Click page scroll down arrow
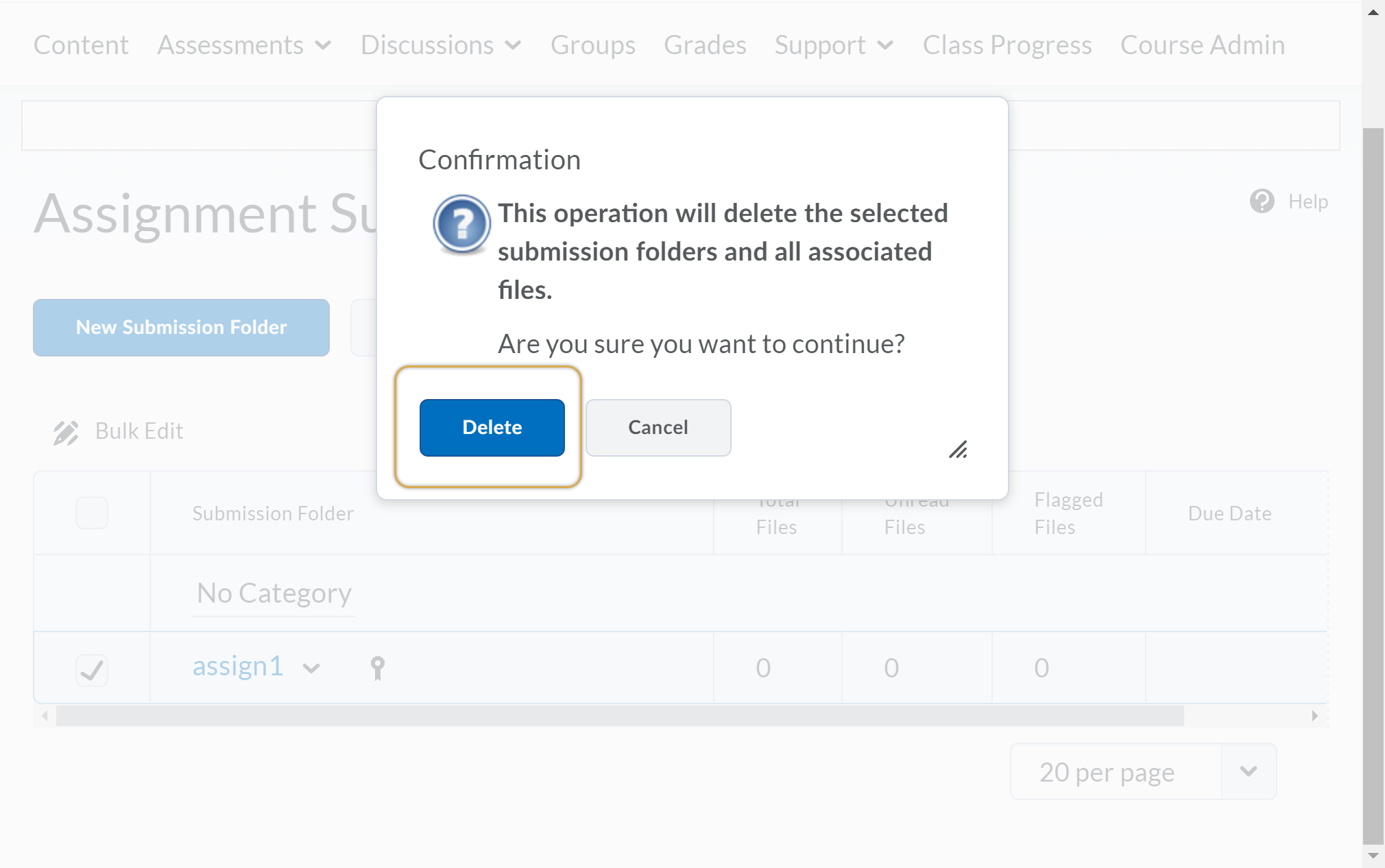The image size is (1385, 868). pos(1373,856)
